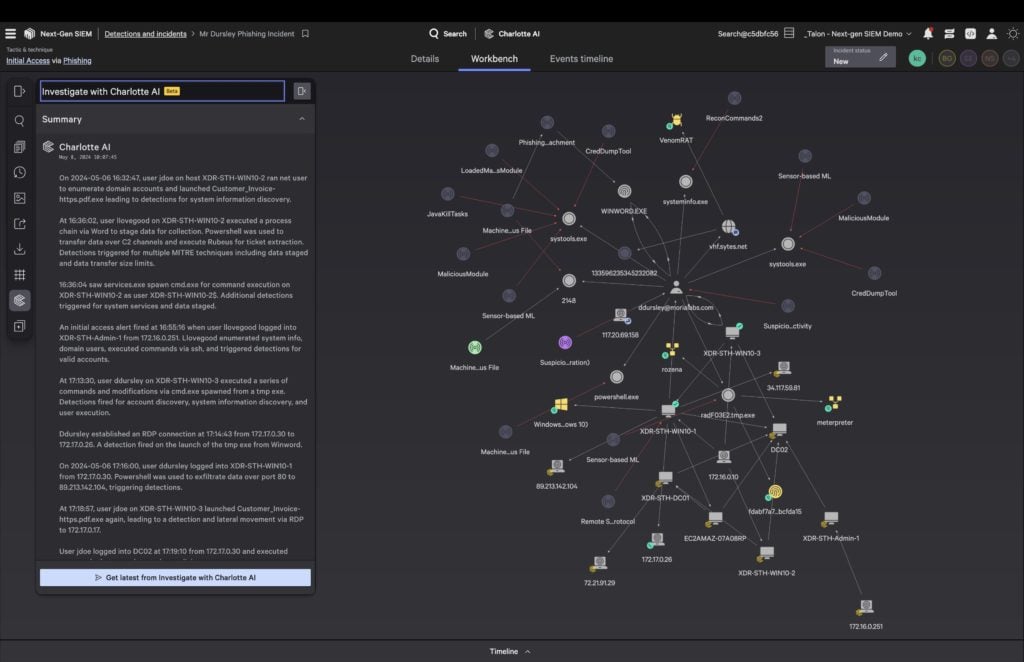Bookmark the Mr Dursley Phishing Incident page
Screen dimensions: 1024x662
click(305, 33)
